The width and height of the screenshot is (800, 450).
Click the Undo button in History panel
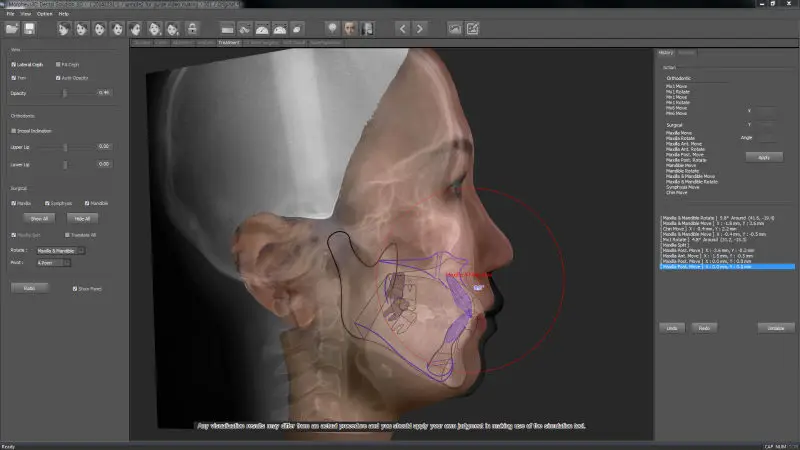(x=673, y=327)
